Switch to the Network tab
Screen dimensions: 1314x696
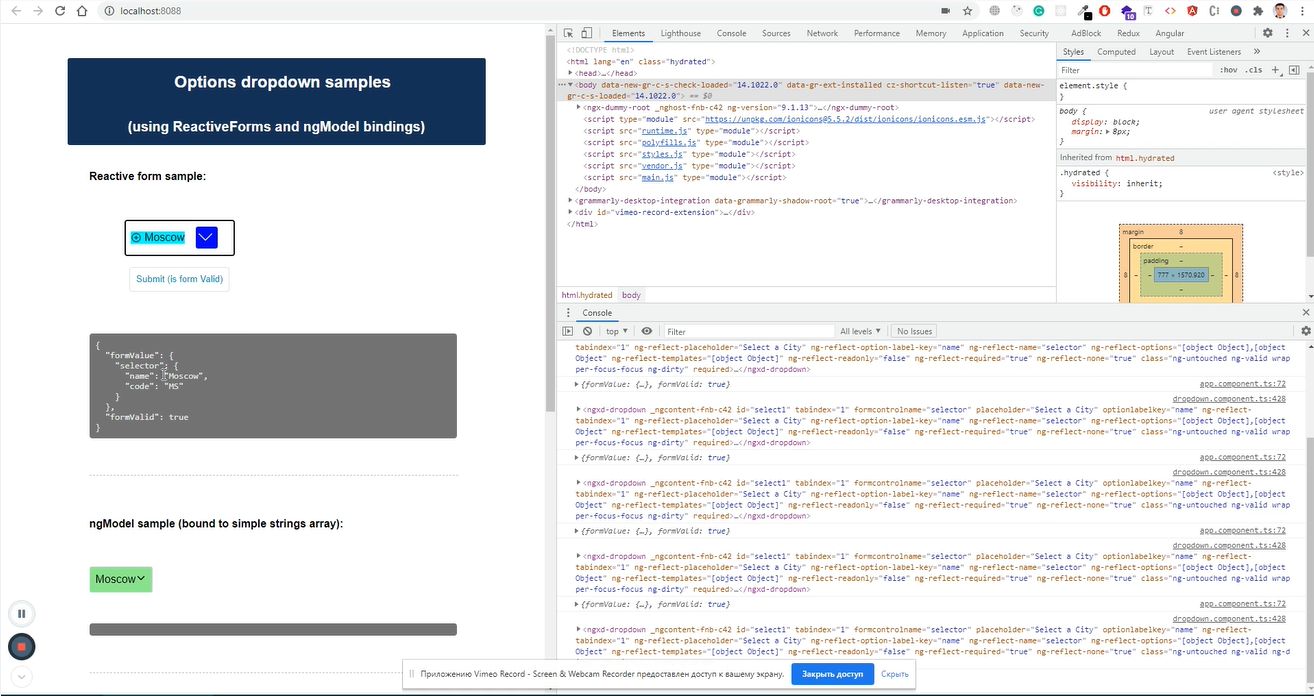(822, 33)
